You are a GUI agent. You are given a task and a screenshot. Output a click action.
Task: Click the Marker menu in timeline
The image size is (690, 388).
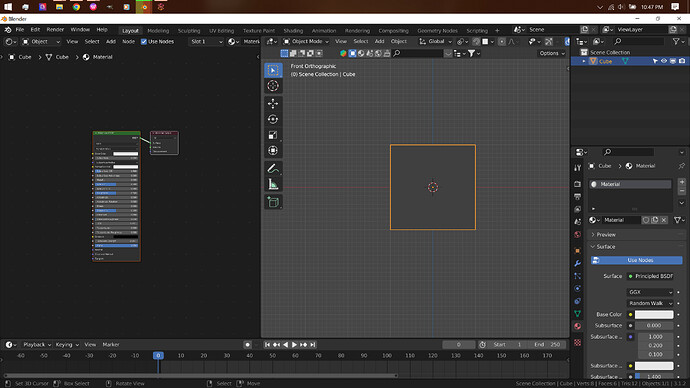[x=111, y=344]
